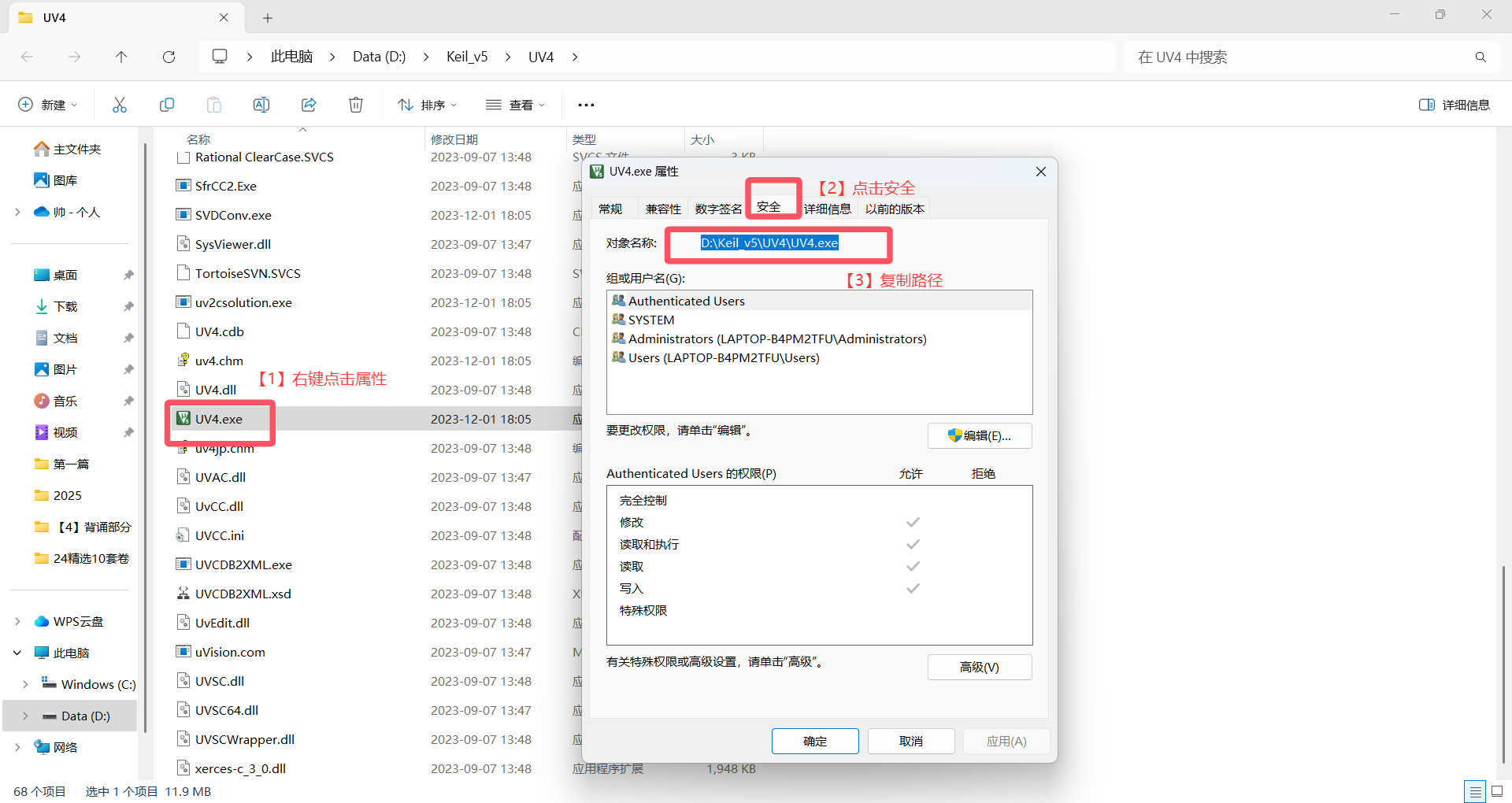Switch to the 以前的版本 tab
Viewport: 1512px width, 803px height.
click(895, 209)
